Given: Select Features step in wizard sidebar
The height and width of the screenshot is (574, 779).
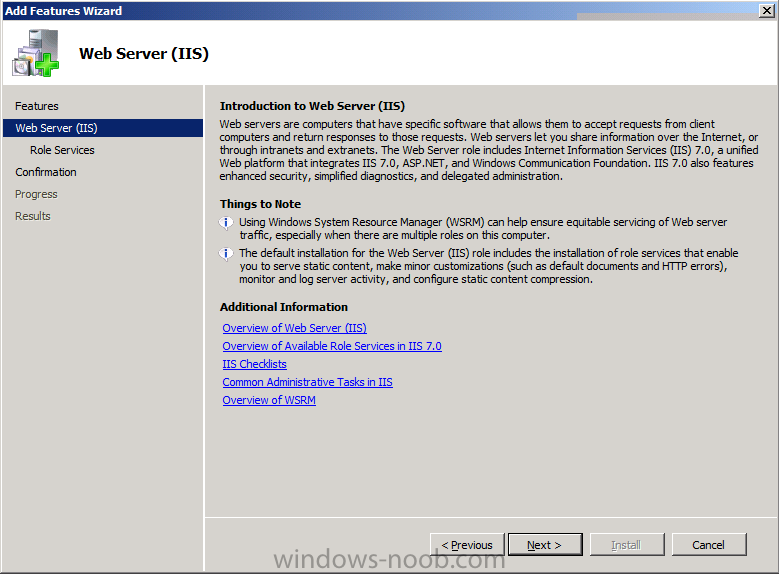Looking at the screenshot, I should coord(37,106).
